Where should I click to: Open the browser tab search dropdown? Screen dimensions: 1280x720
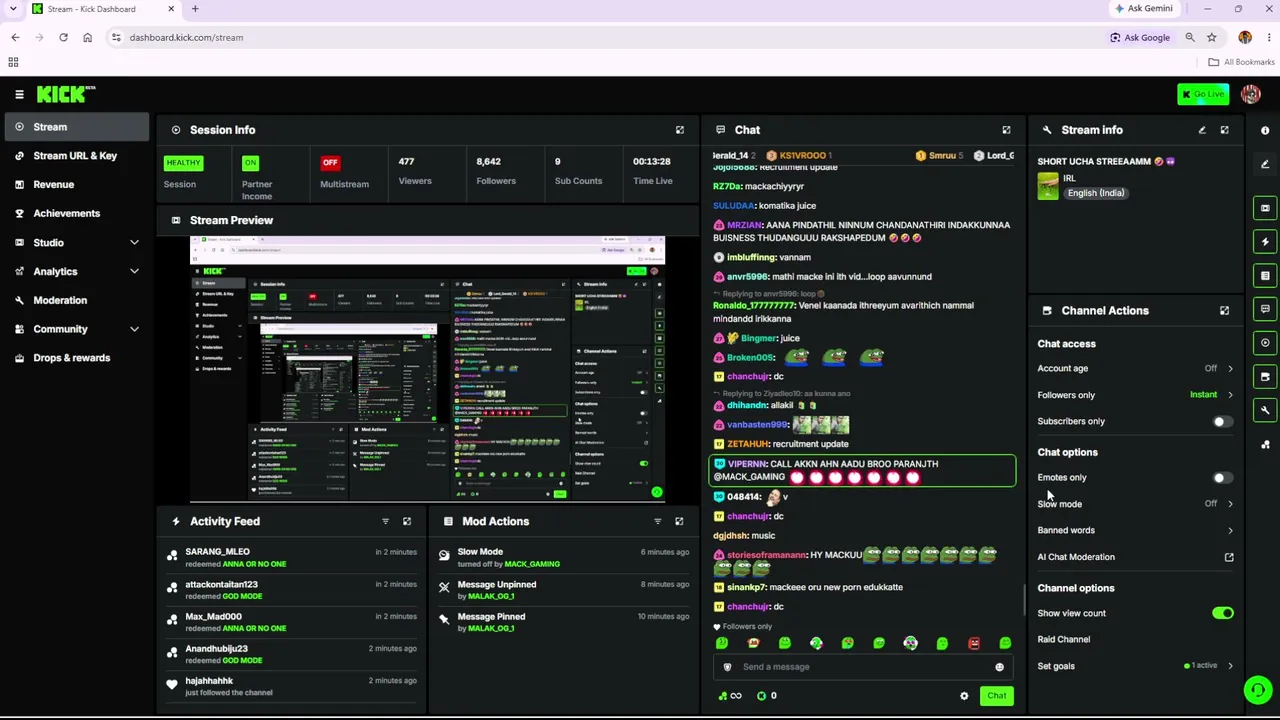tap(13, 9)
